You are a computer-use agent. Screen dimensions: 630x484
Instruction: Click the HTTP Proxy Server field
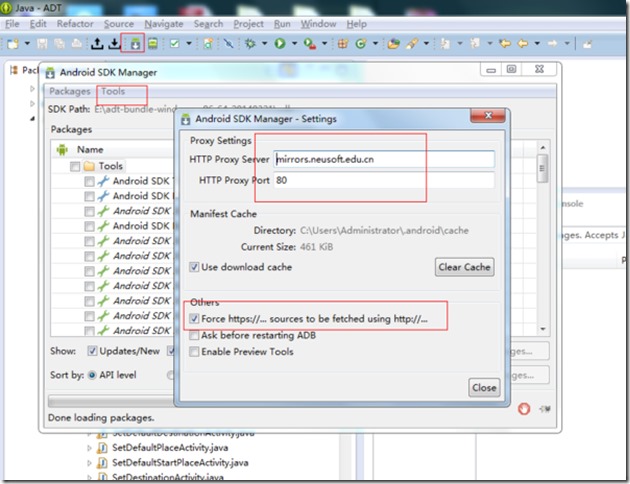[x=384, y=159]
